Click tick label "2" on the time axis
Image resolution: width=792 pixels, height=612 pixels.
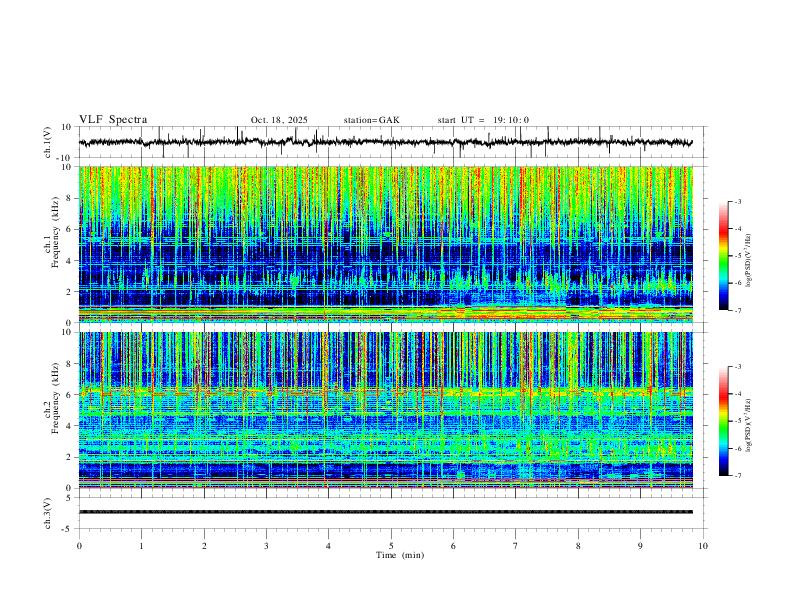click(204, 546)
